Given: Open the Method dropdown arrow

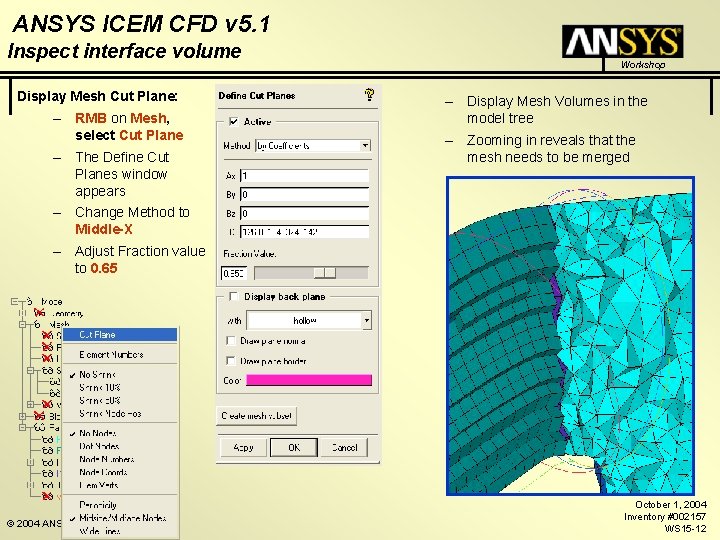Looking at the screenshot, I should pyautogui.click(x=365, y=146).
